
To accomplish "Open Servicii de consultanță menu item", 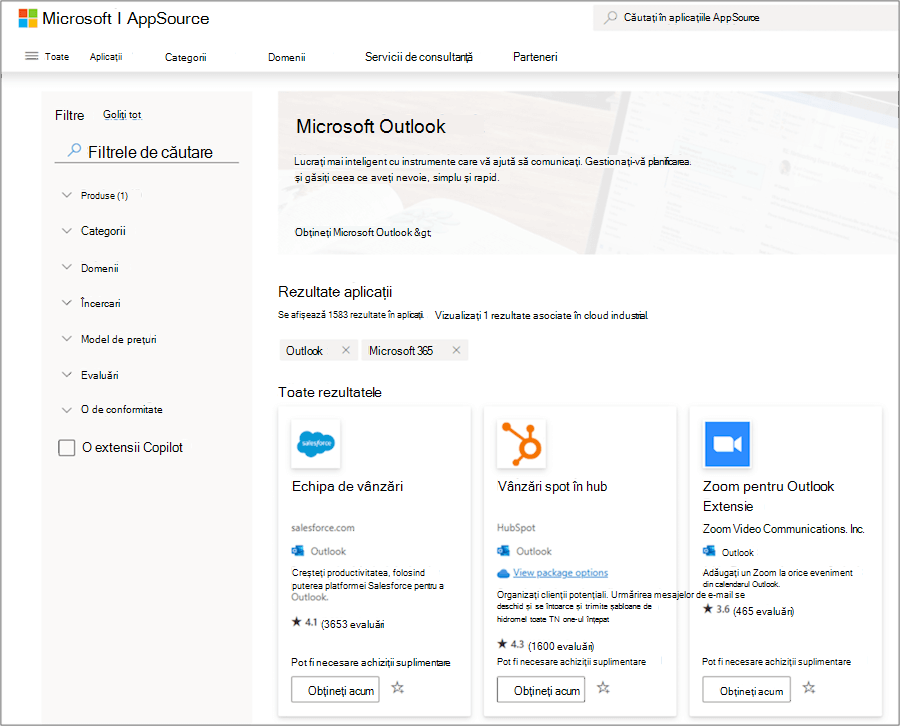I will click(419, 57).
